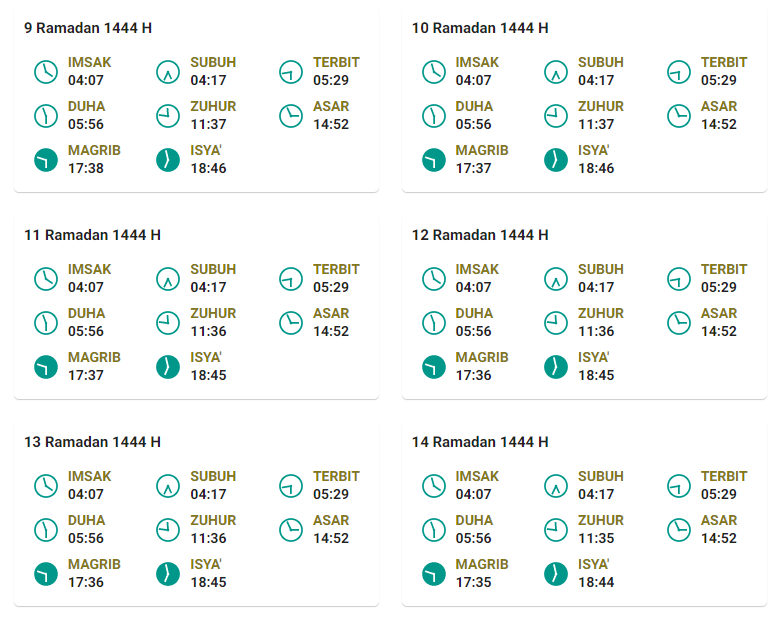780x620 pixels.
Task: Tap the Duha clock icon for 12 Ramadan
Action: [x=434, y=323]
